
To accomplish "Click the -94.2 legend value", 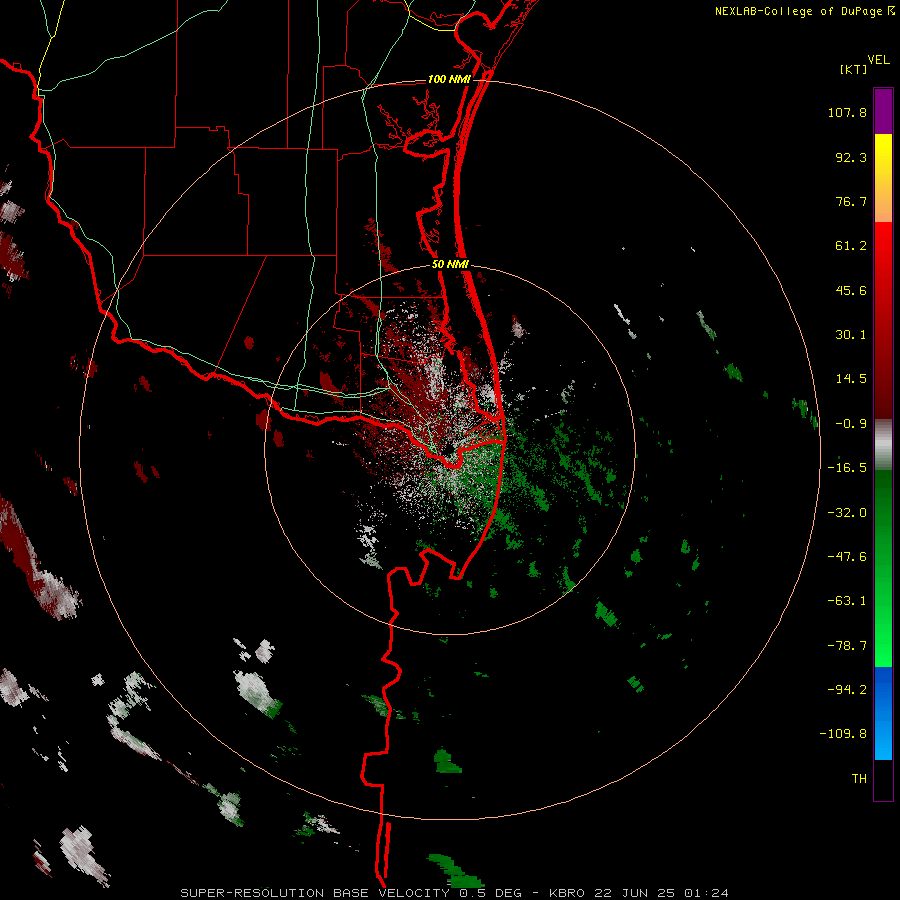I will 847,690.
